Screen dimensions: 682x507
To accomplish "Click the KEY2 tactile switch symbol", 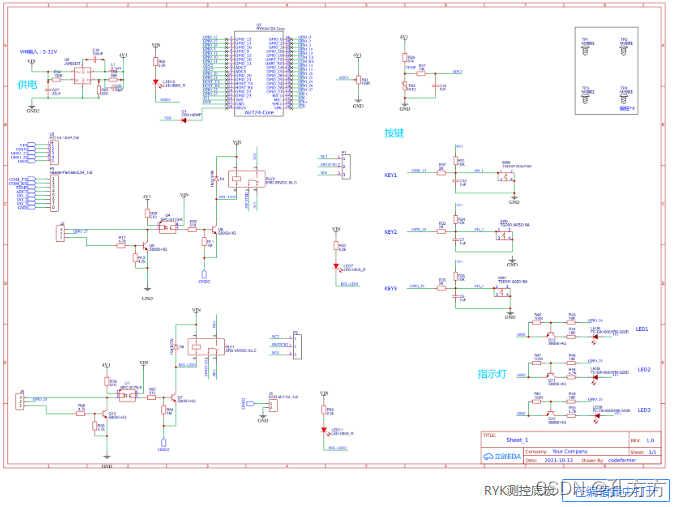I will (x=505, y=235).
